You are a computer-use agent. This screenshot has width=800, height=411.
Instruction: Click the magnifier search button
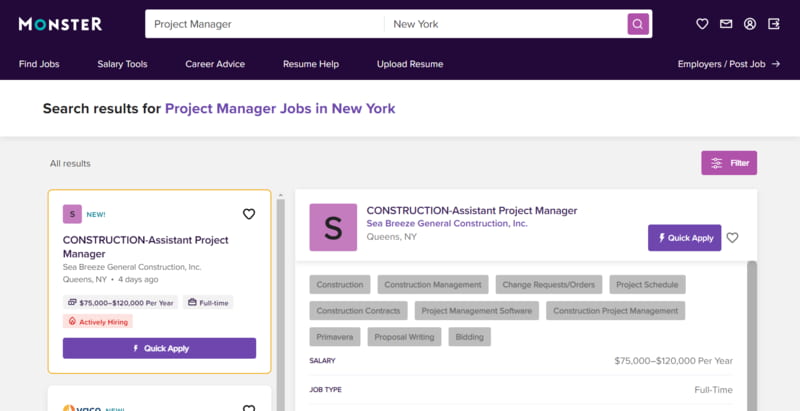point(638,24)
